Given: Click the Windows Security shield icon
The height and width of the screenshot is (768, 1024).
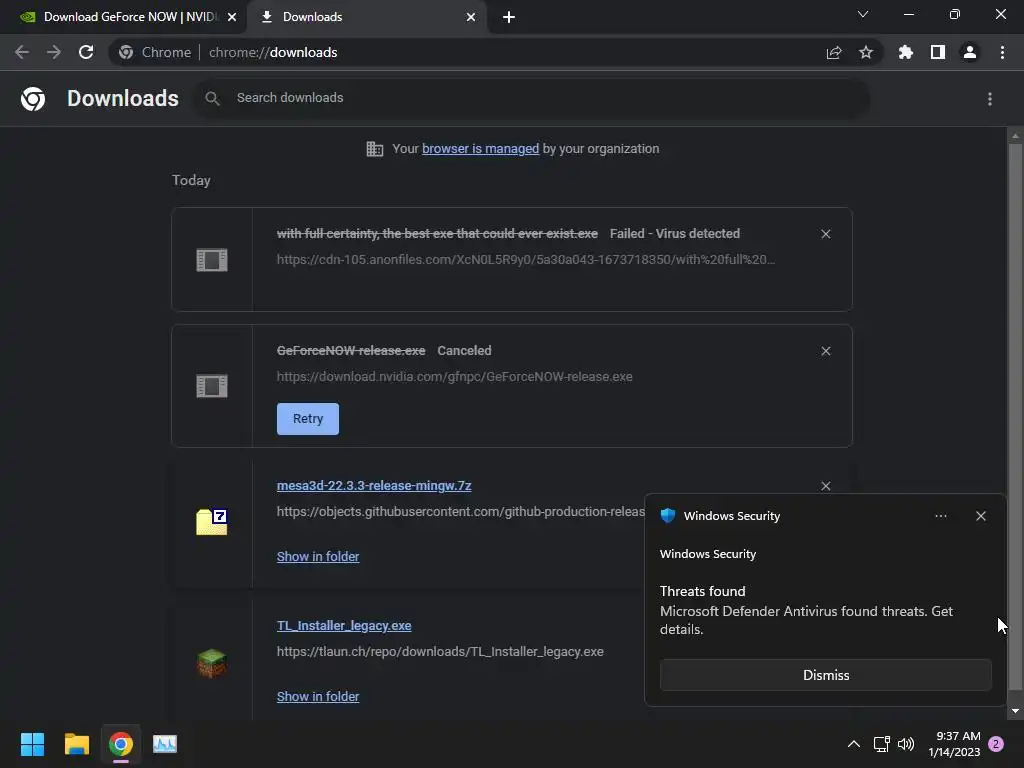Looking at the screenshot, I should pos(667,516).
